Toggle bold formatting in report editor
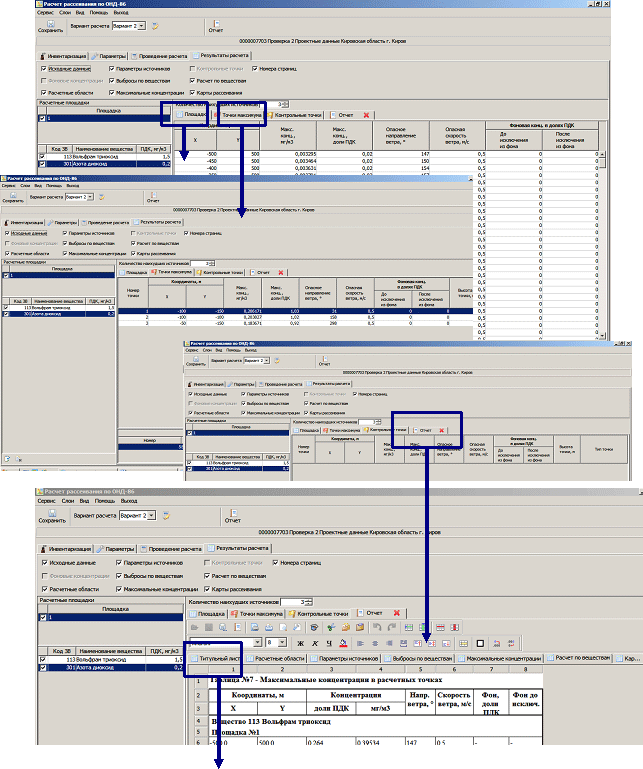643x769 pixels. pos(301,642)
